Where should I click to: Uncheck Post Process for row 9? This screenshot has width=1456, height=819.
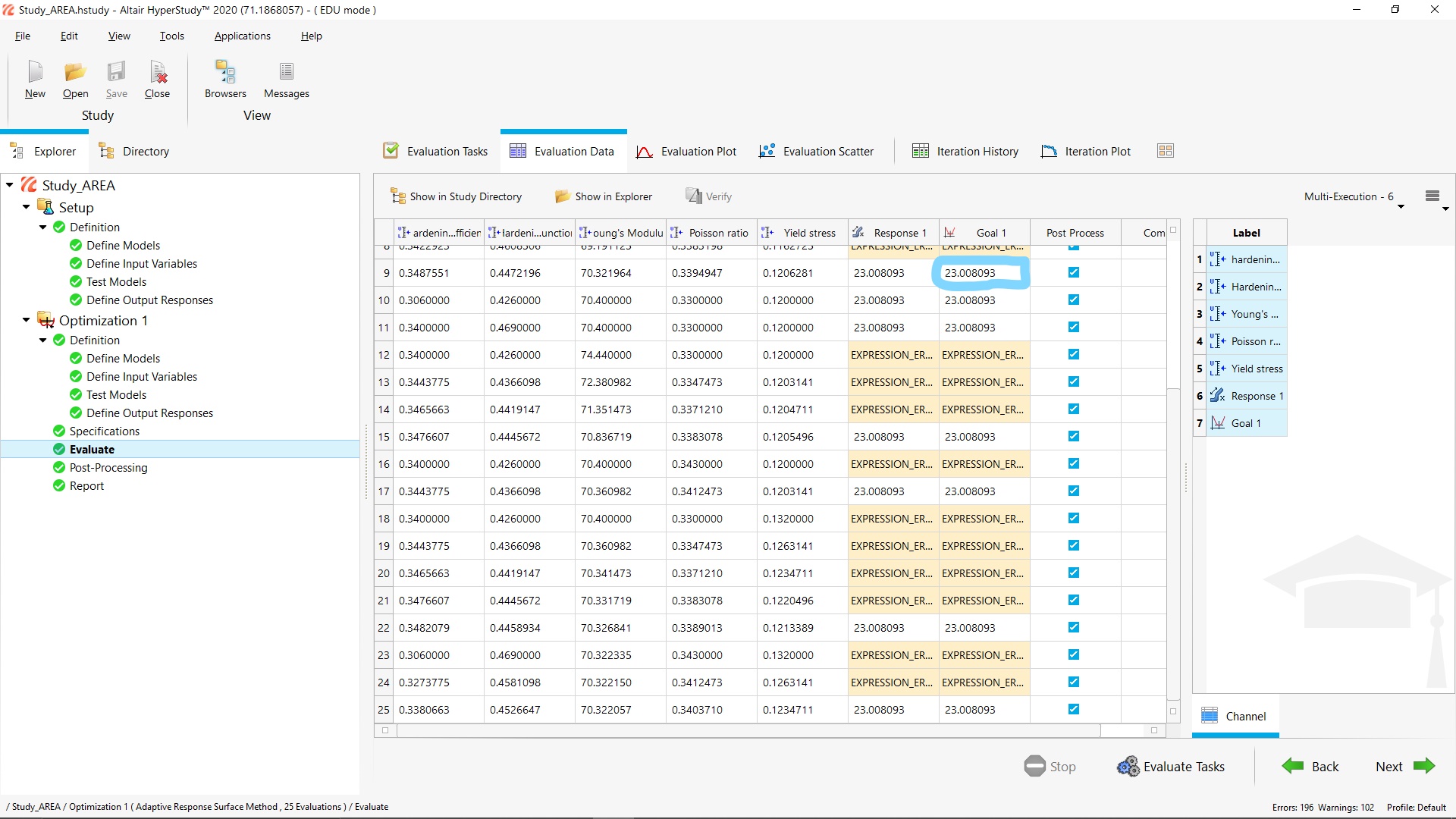[1074, 272]
